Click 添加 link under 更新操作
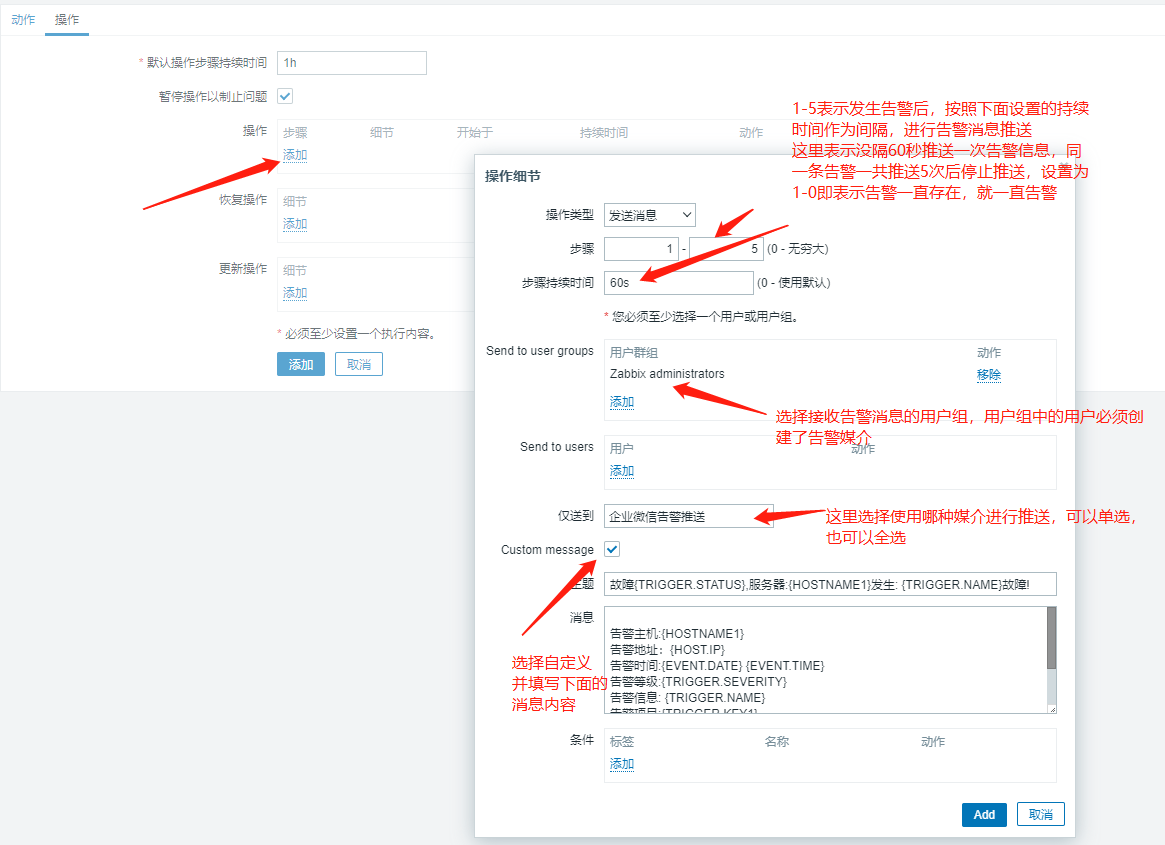Viewport: 1165px width, 845px height. tap(294, 293)
